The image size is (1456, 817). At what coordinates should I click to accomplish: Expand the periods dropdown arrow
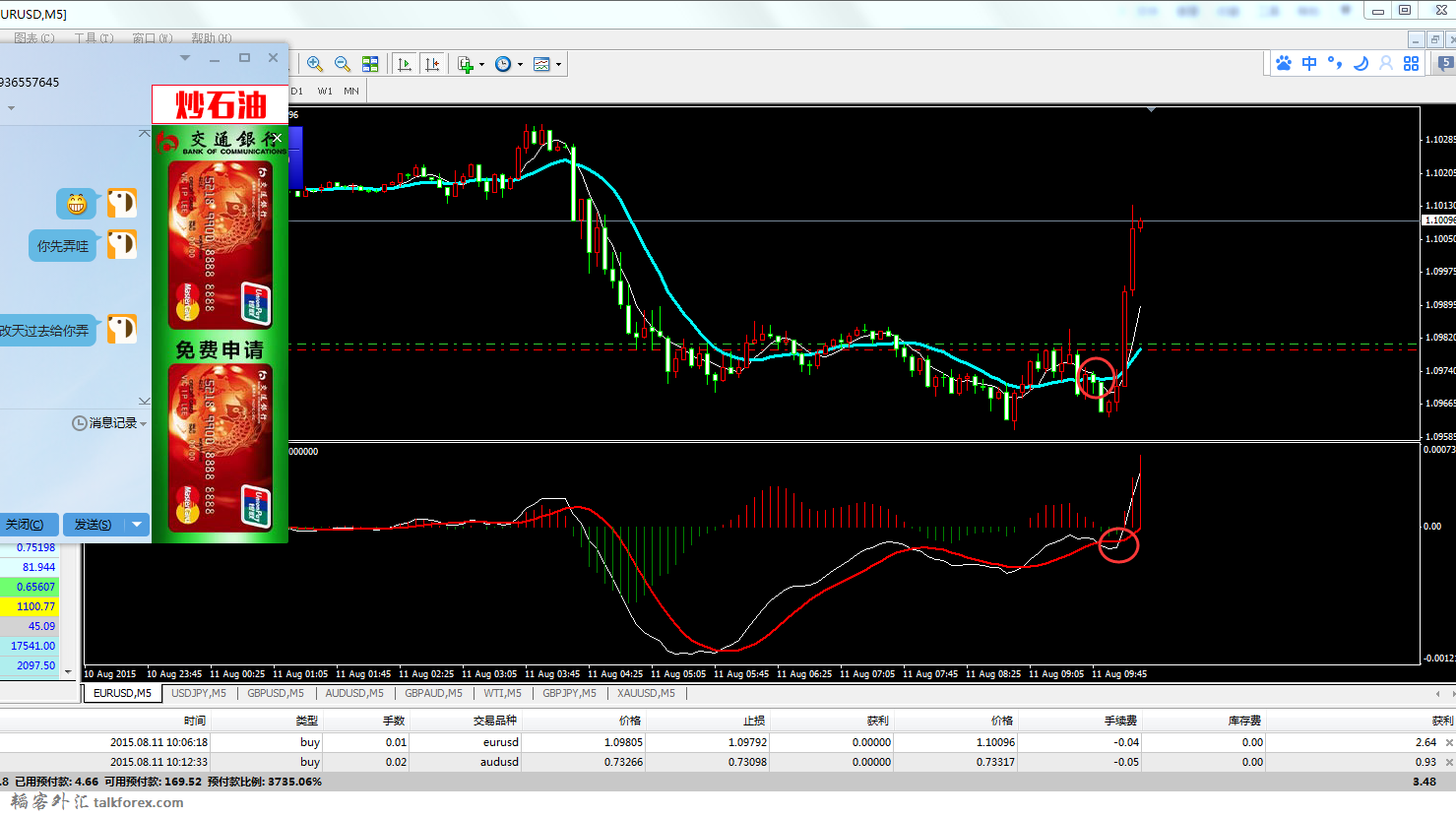pyautogui.click(x=520, y=65)
